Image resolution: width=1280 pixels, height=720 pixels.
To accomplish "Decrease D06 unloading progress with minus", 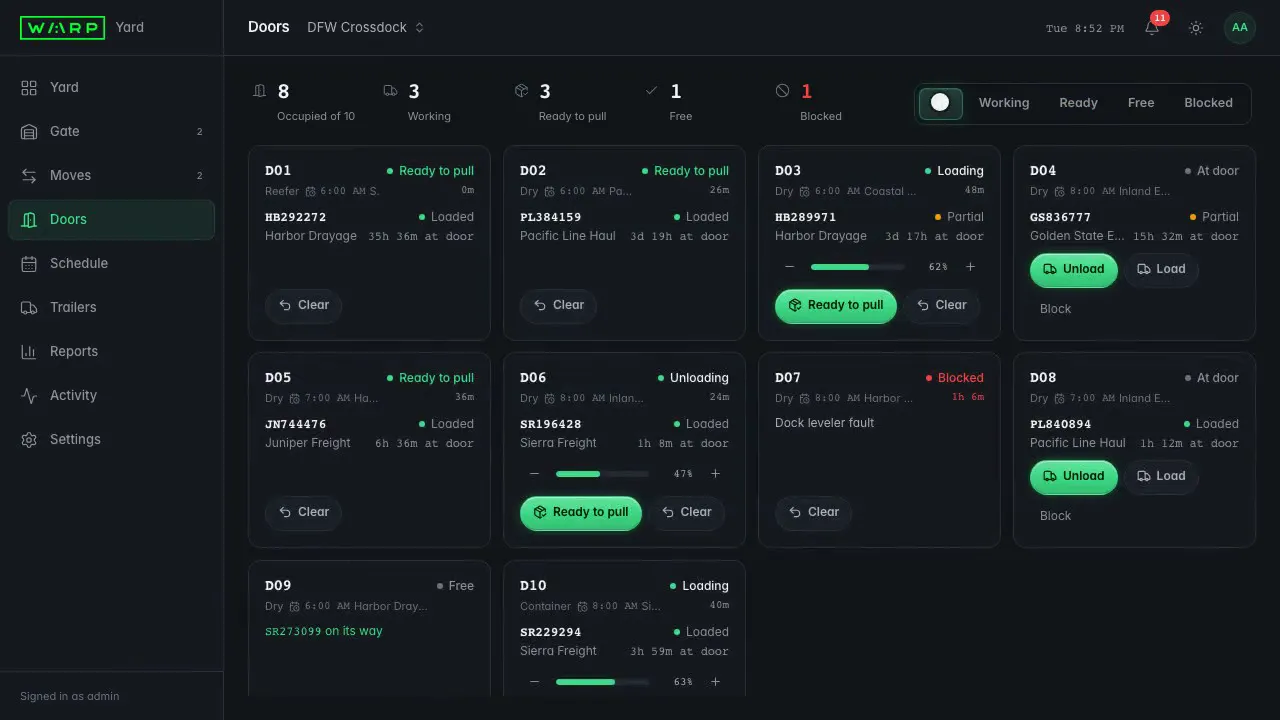I will pyautogui.click(x=535, y=474).
